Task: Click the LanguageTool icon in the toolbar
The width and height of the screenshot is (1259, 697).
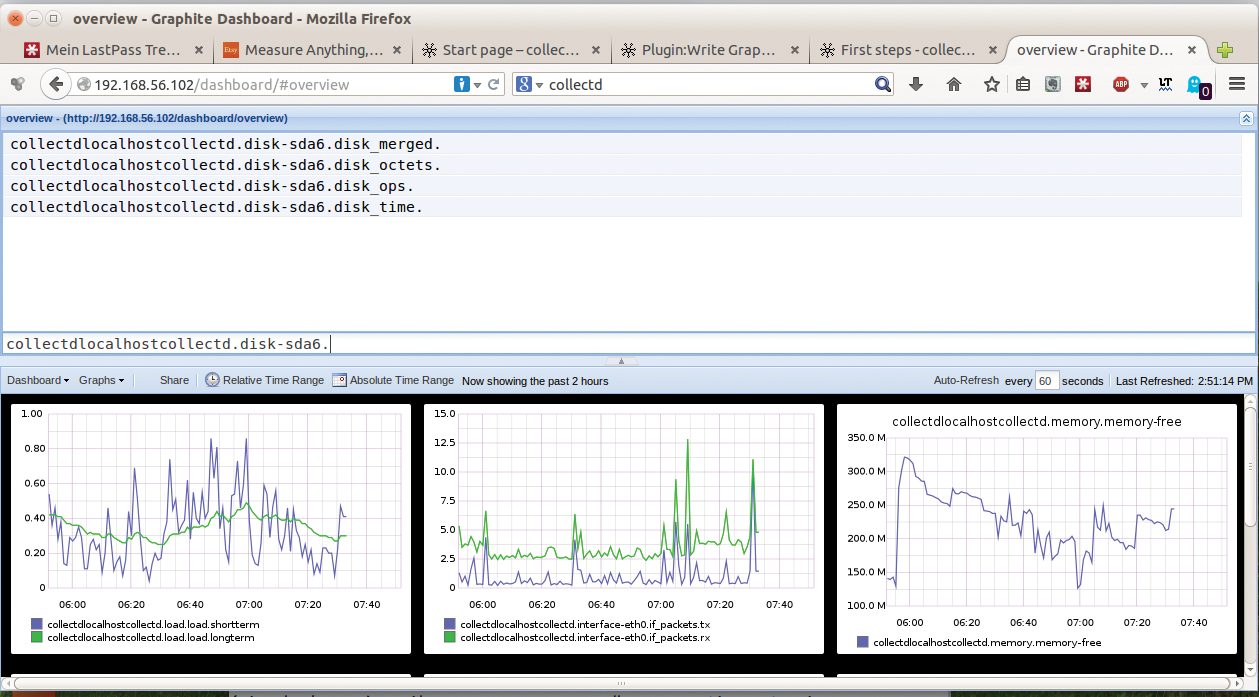Action: pyautogui.click(x=1164, y=84)
